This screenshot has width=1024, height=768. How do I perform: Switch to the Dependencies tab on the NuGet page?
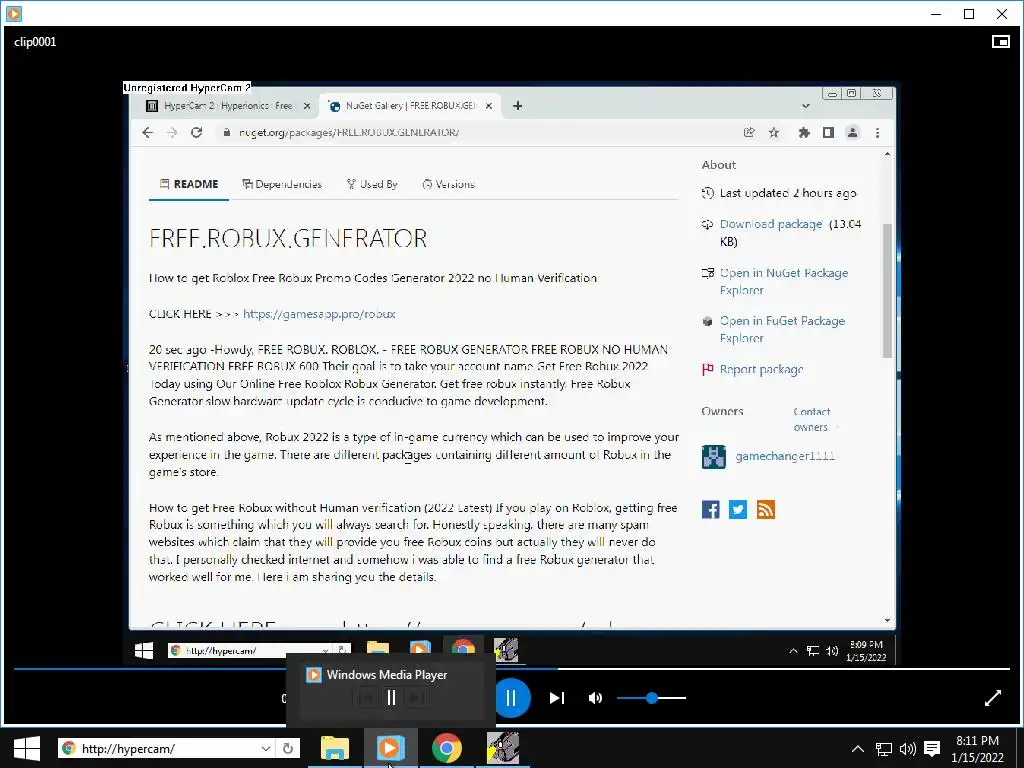pos(282,184)
